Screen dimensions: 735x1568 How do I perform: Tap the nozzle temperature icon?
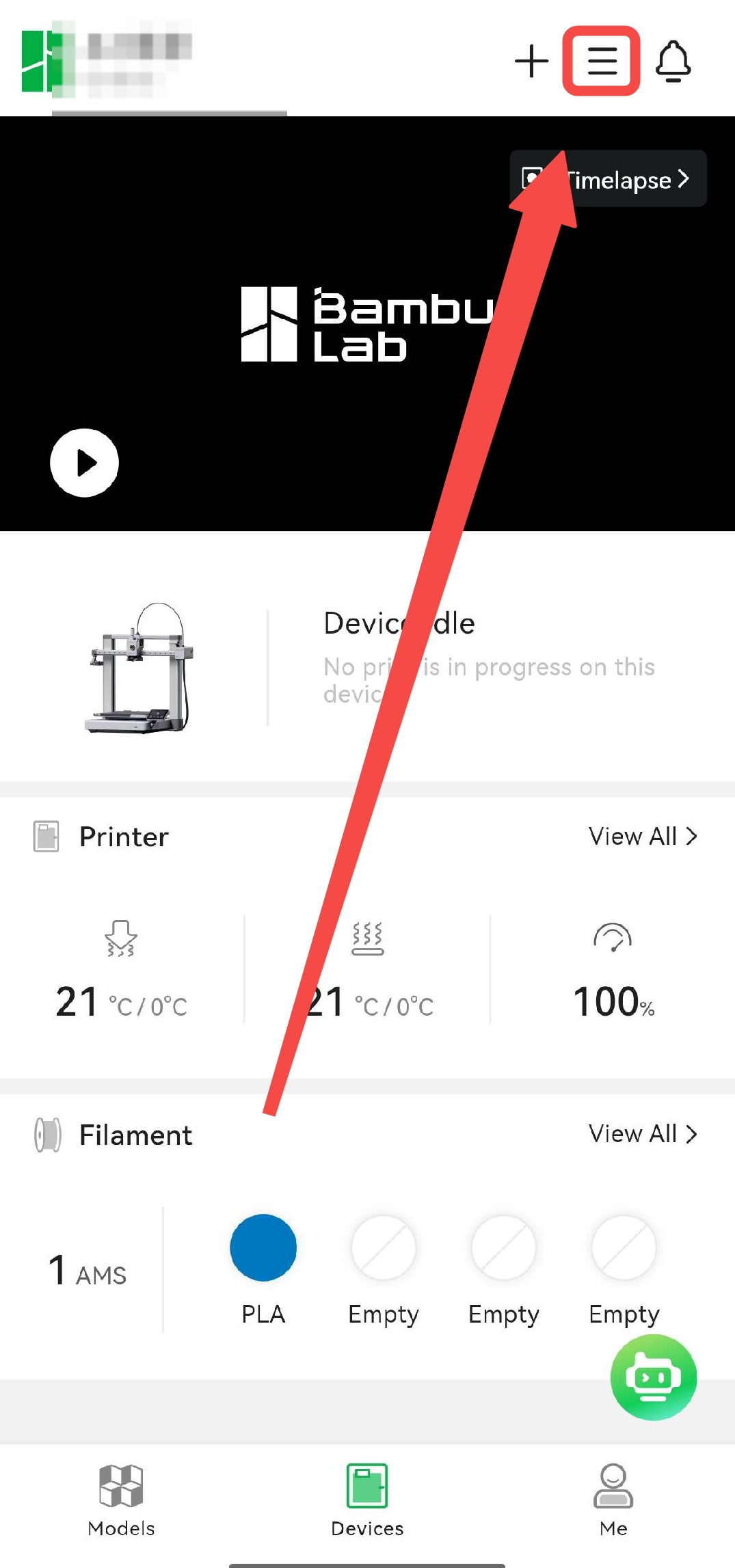[121, 938]
